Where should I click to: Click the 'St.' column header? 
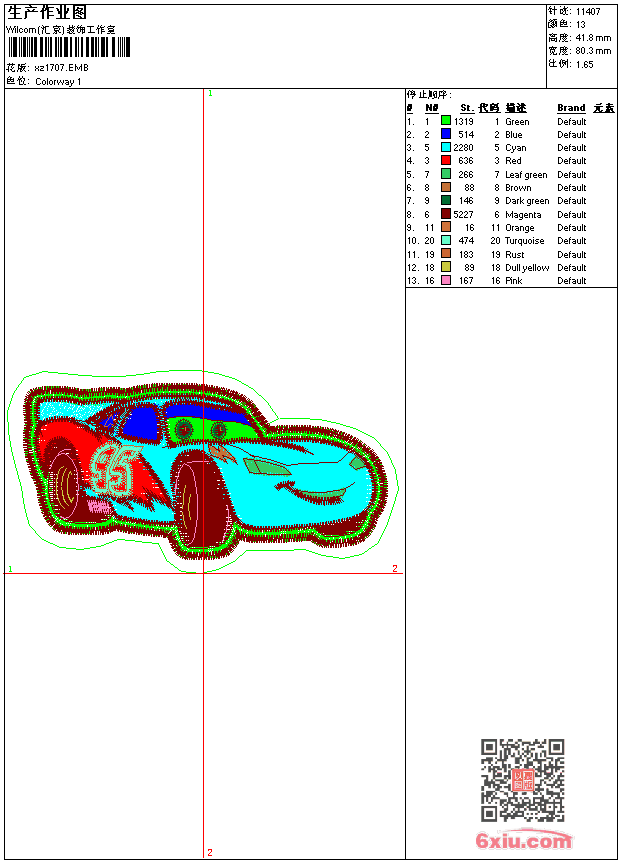click(x=467, y=108)
